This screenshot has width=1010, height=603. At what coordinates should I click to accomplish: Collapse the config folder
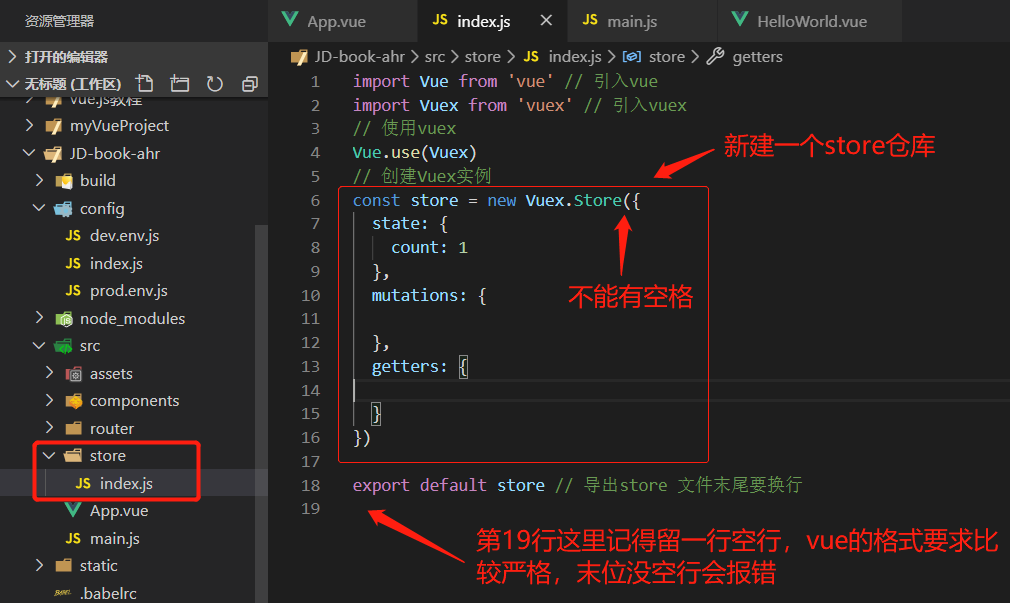(39, 208)
